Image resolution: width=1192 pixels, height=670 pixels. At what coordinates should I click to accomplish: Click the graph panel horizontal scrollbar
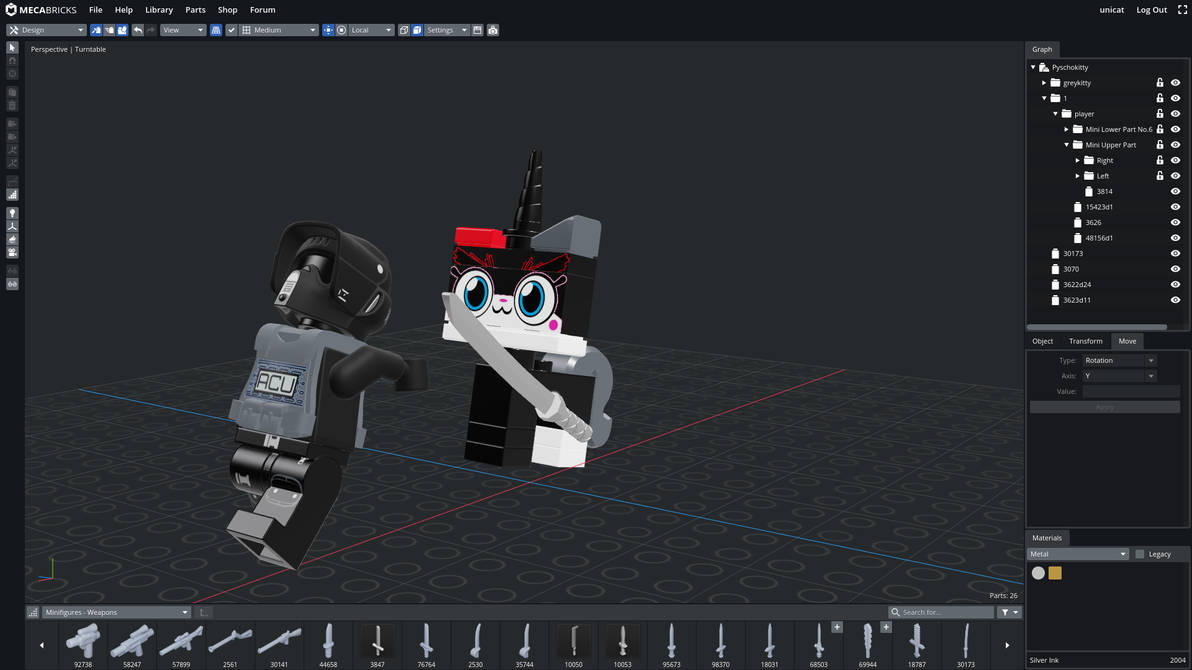tap(1097, 327)
